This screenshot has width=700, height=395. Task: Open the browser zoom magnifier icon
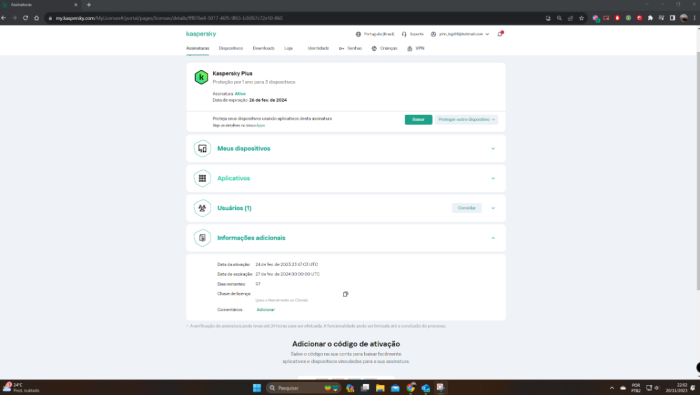(x=559, y=18)
